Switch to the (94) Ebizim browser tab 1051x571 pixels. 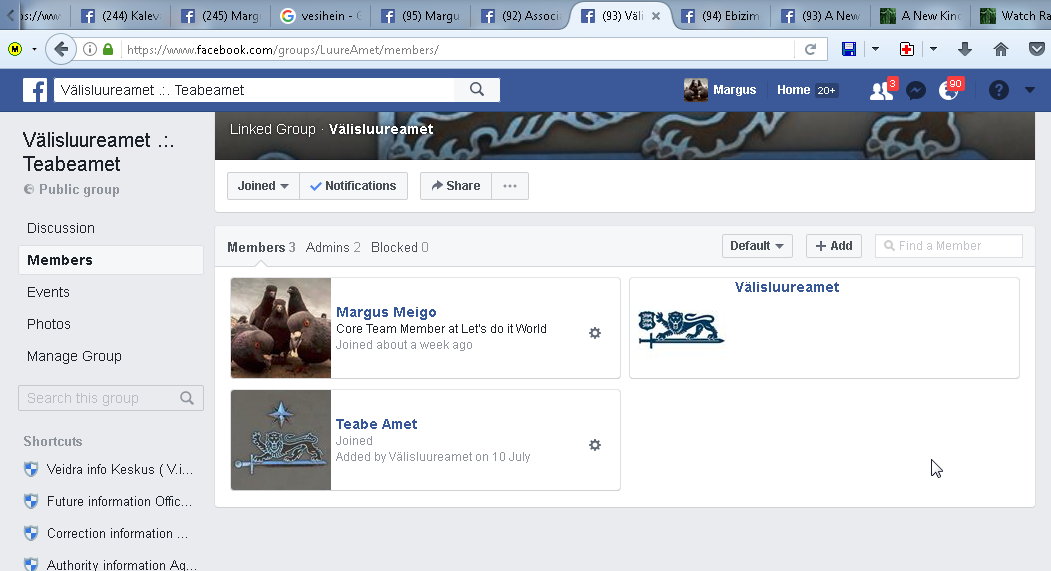pyautogui.click(x=721, y=15)
